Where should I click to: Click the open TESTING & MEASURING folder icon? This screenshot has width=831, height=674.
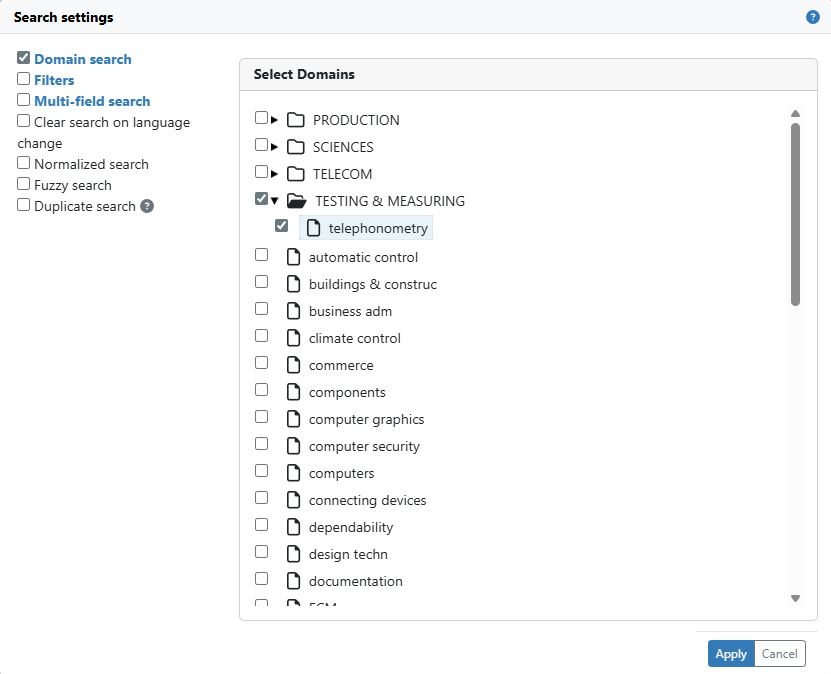297,201
